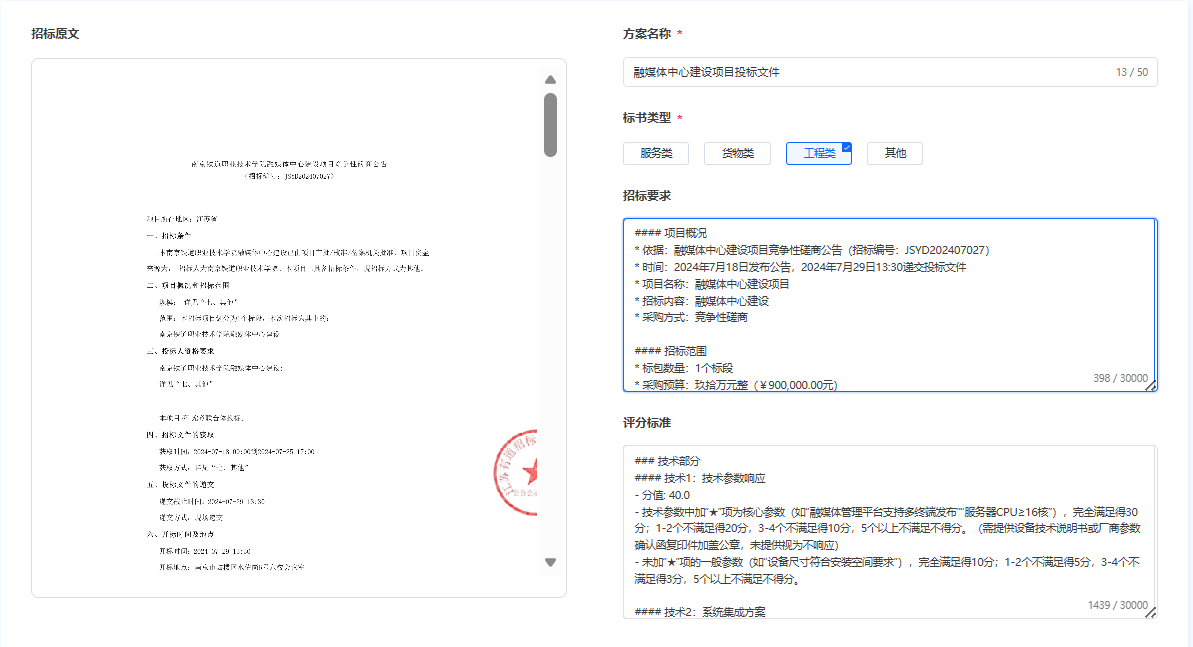Select the 货物类 bid type

point(737,153)
